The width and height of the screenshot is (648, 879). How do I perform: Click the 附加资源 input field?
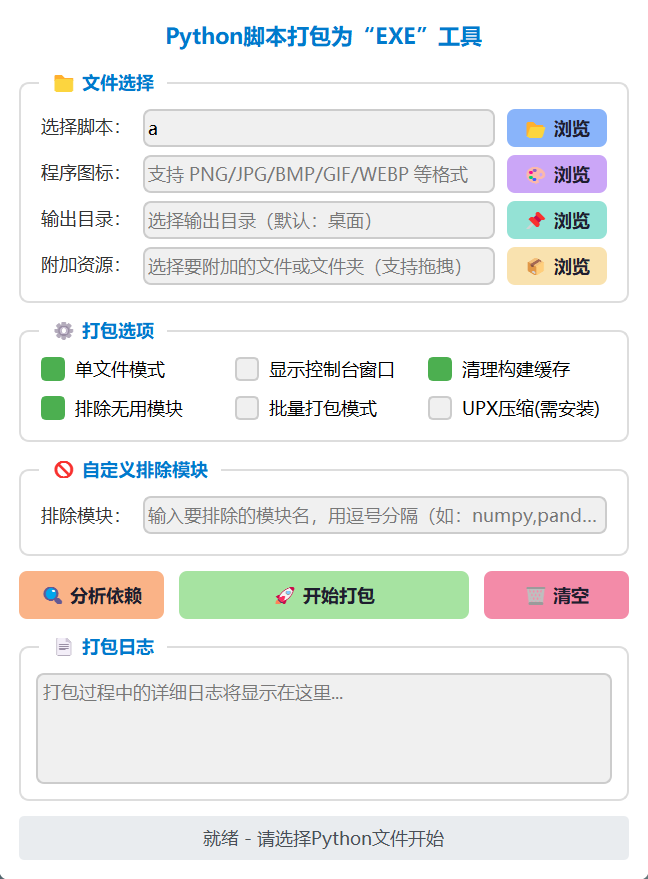click(x=318, y=266)
